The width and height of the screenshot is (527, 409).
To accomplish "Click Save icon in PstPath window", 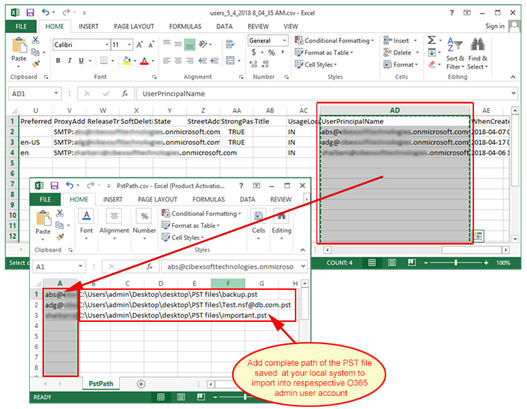I will coord(54,186).
